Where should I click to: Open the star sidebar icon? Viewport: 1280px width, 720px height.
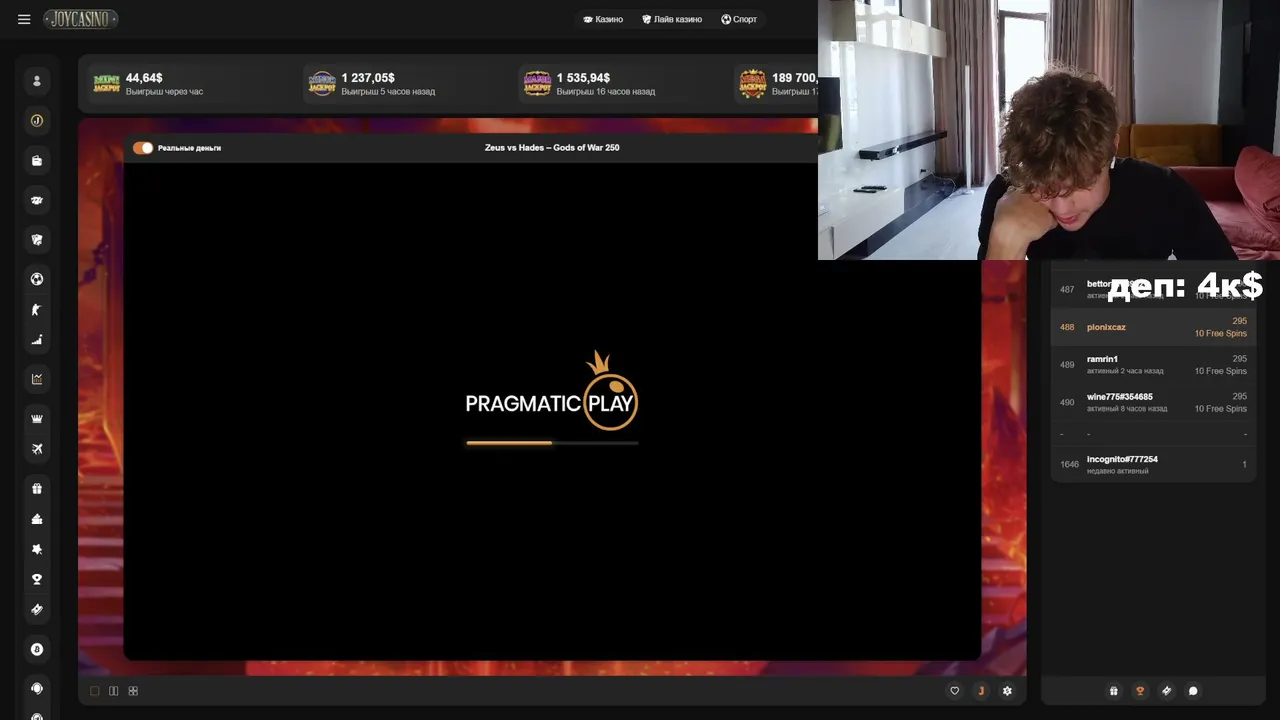(x=37, y=549)
